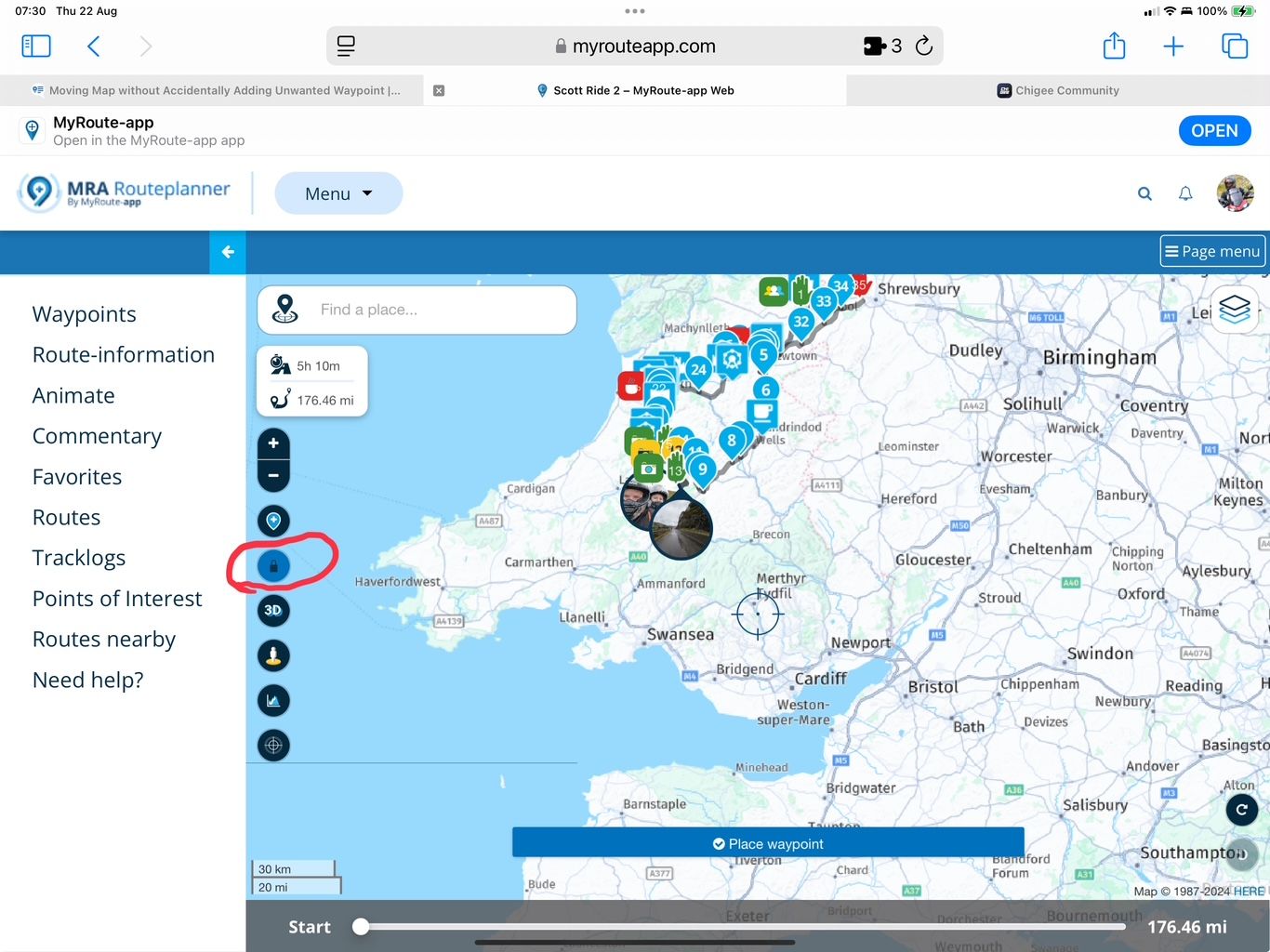The image size is (1270, 952).
Task: Open the HERE map copyright link
Action: [1249, 891]
